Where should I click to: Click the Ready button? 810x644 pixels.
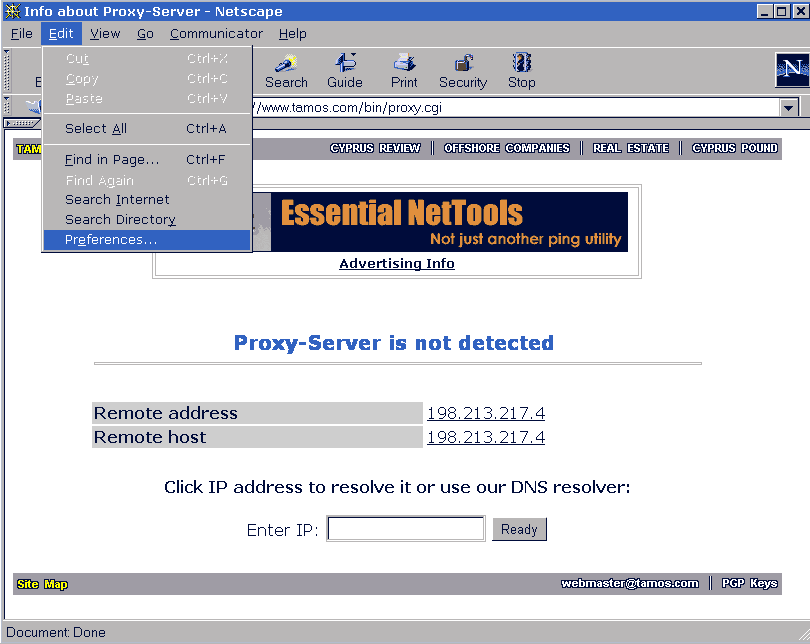[x=519, y=529]
